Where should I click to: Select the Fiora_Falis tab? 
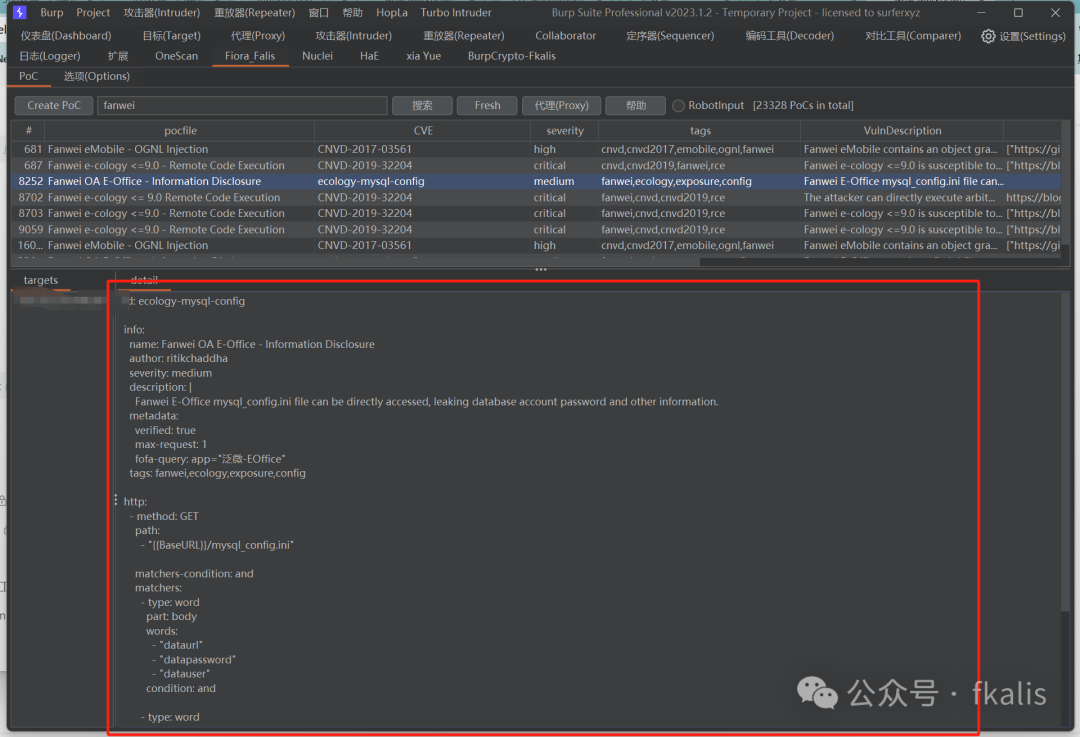(249, 56)
